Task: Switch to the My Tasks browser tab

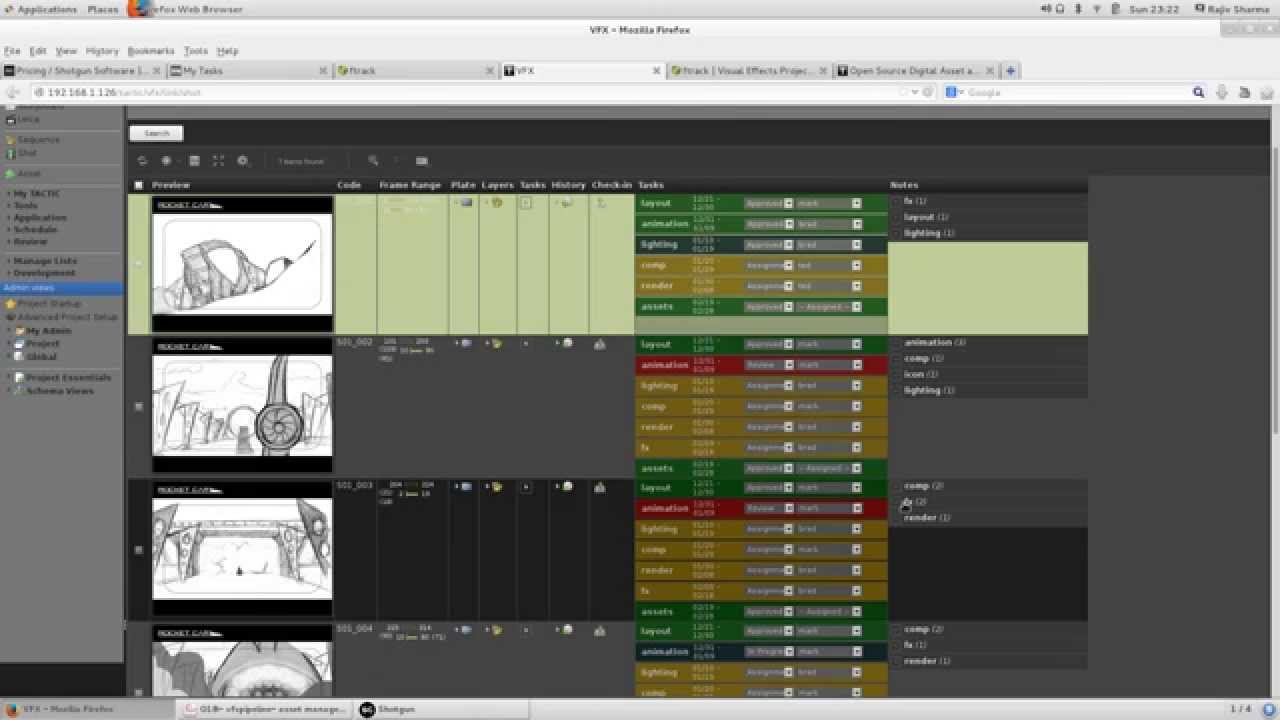Action: pyautogui.click(x=248, y=71)
